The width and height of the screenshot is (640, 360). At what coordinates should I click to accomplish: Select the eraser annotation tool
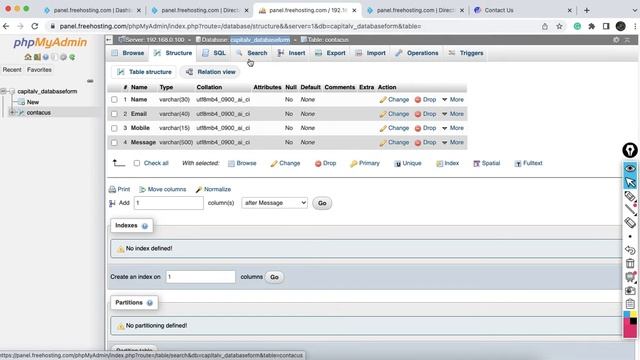(630, 222)
